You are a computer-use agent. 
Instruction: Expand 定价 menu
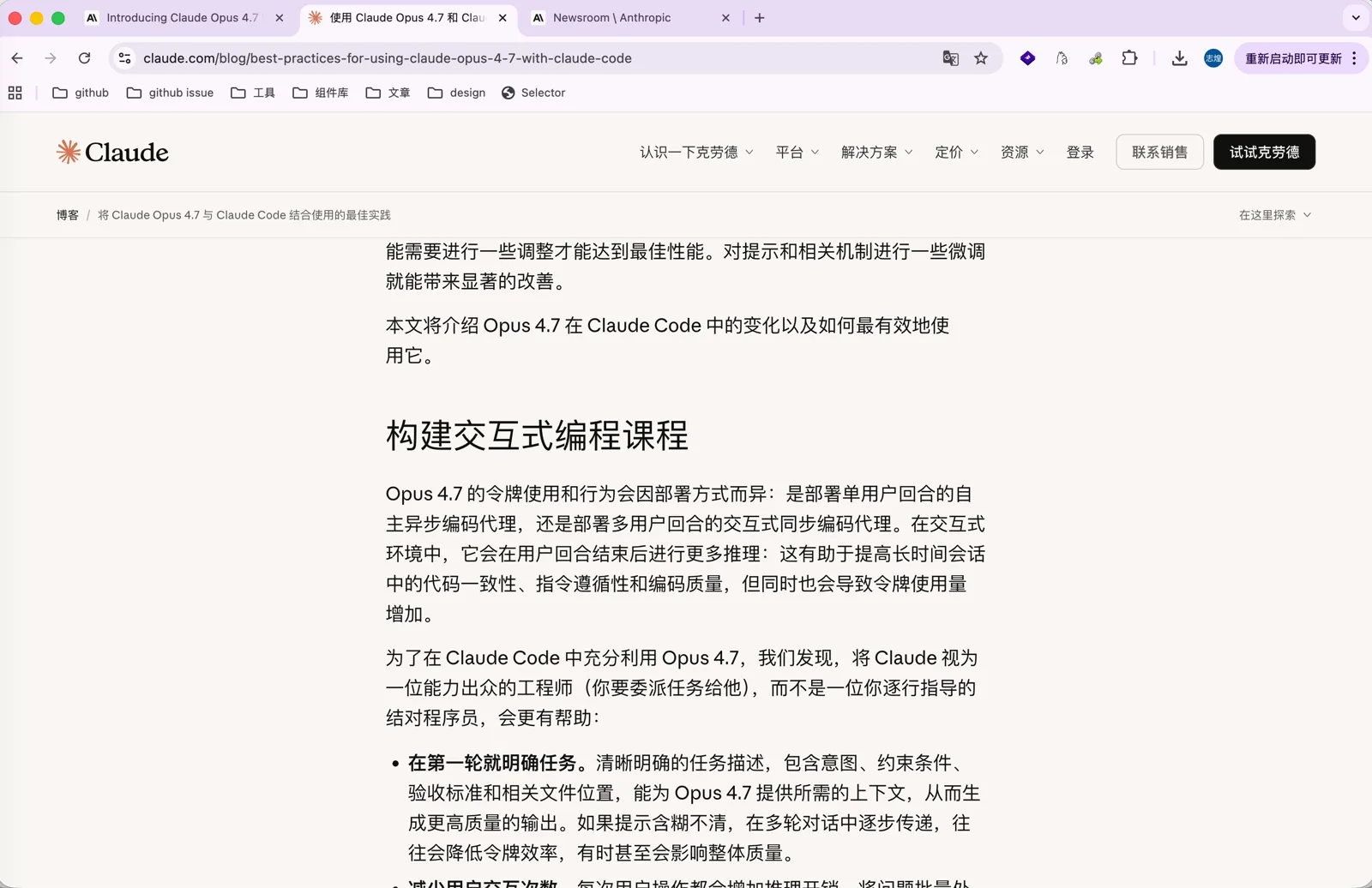[956, 152]
